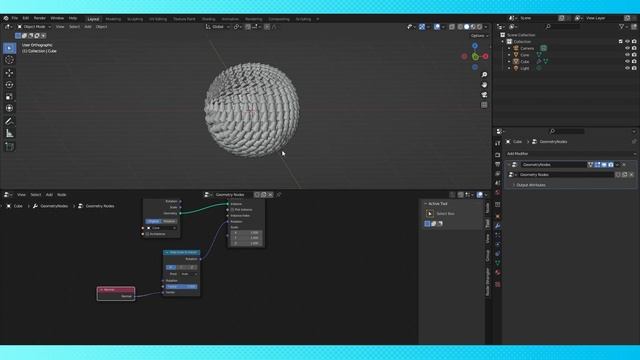Click the green Y axis gizmo
This screenshot has height=360, width=640.
tap(475, 57)
